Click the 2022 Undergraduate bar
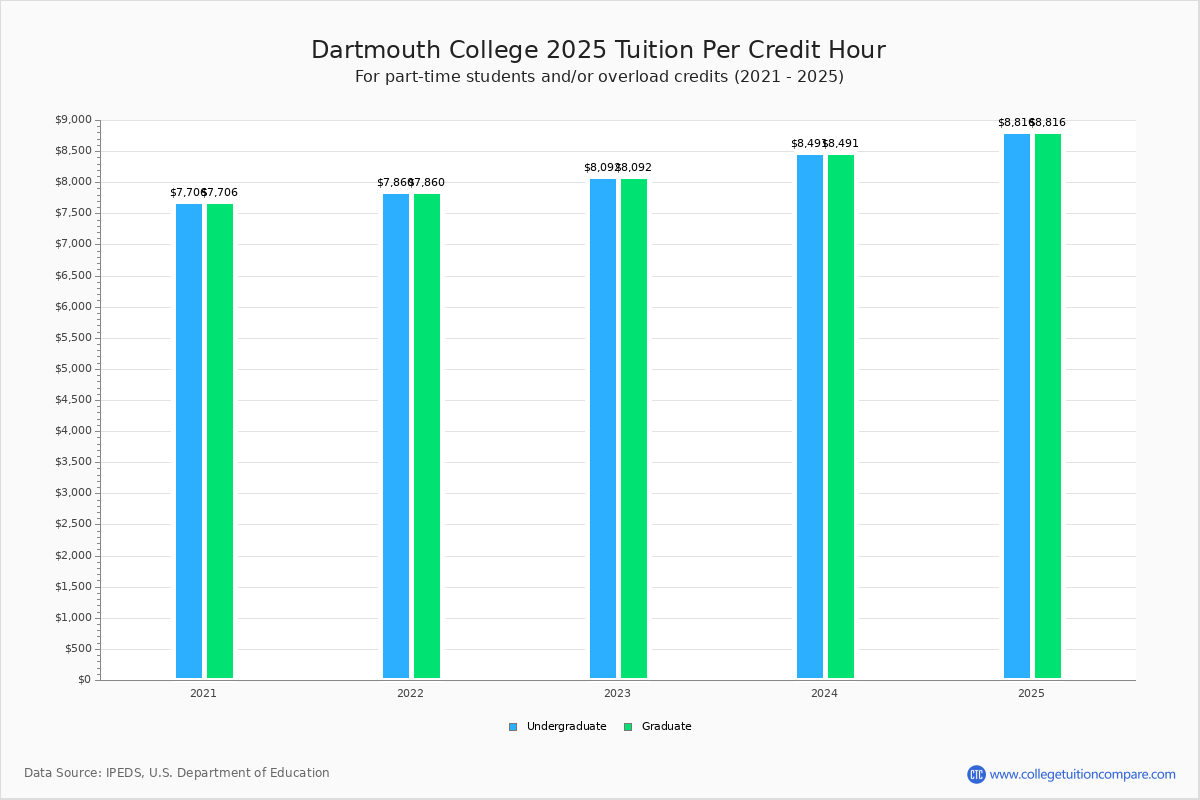 [x=396, y=436]
